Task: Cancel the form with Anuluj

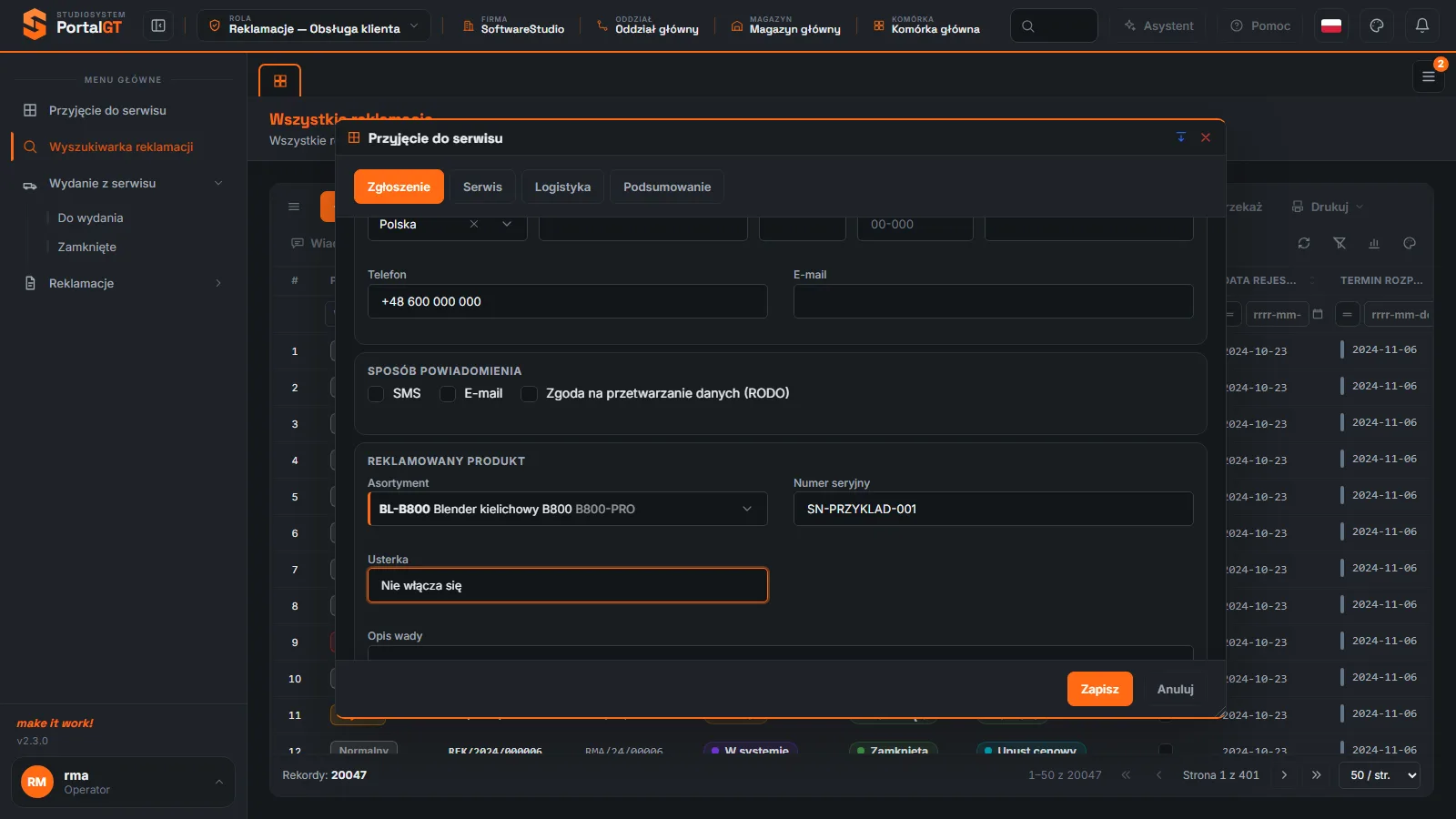Action: (x=1176, y=689)
